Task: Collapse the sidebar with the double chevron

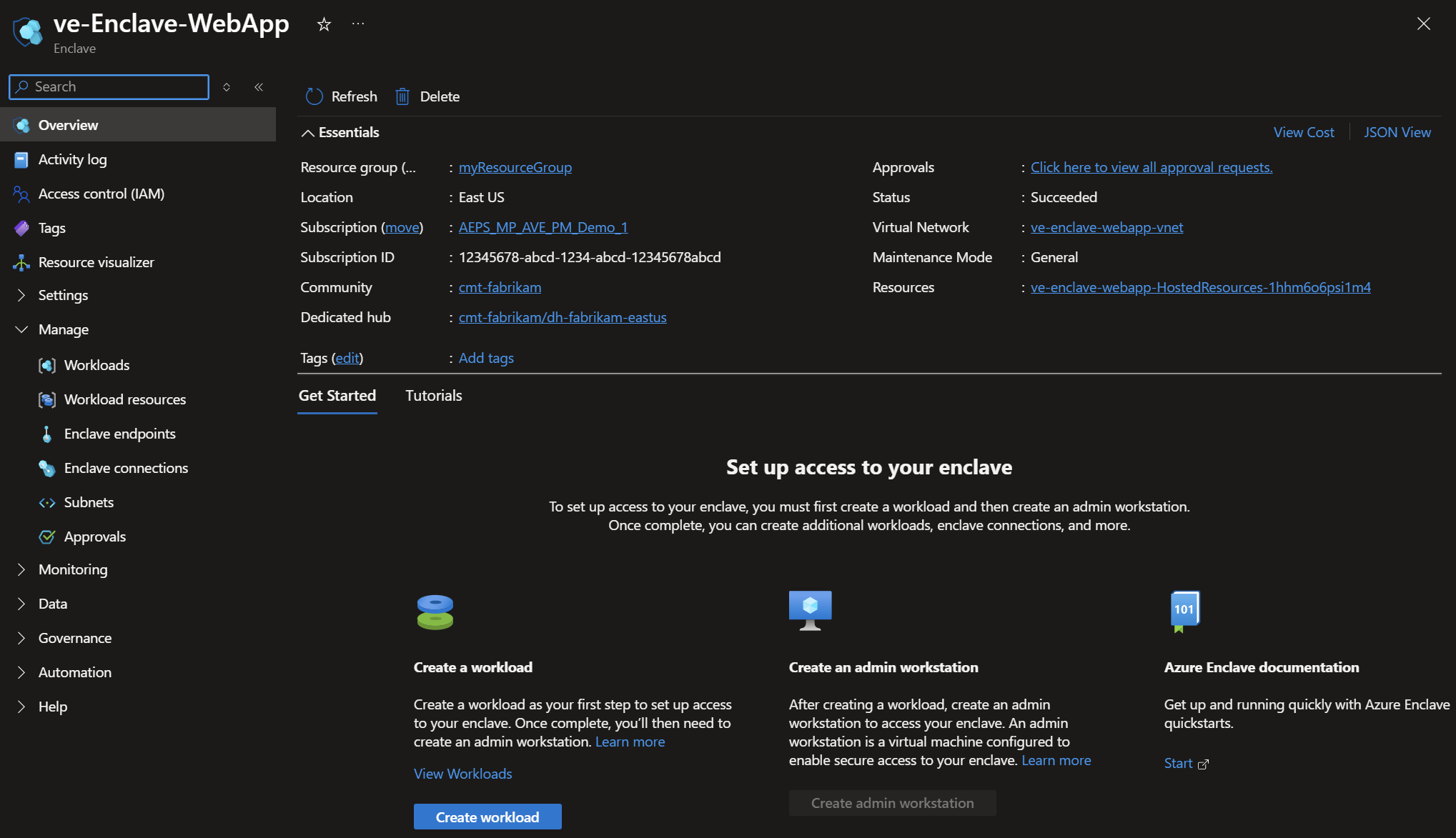Action: pos(259,87)
